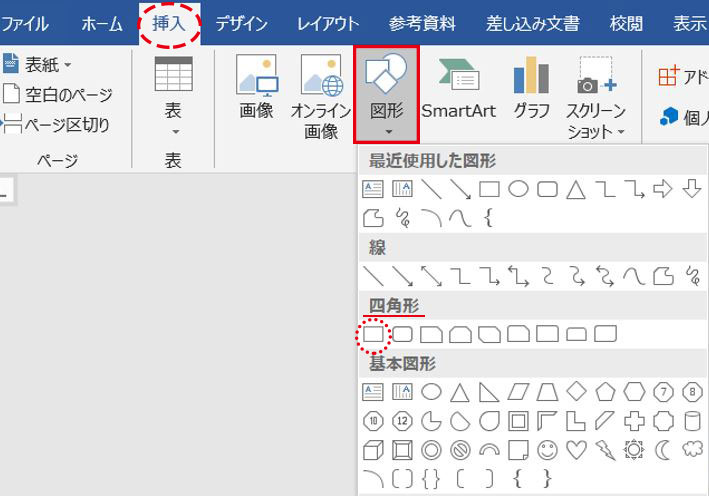
Task: Select the 挿入 ribbon tab
Action: pyautogui.click(x=169, y=24)
